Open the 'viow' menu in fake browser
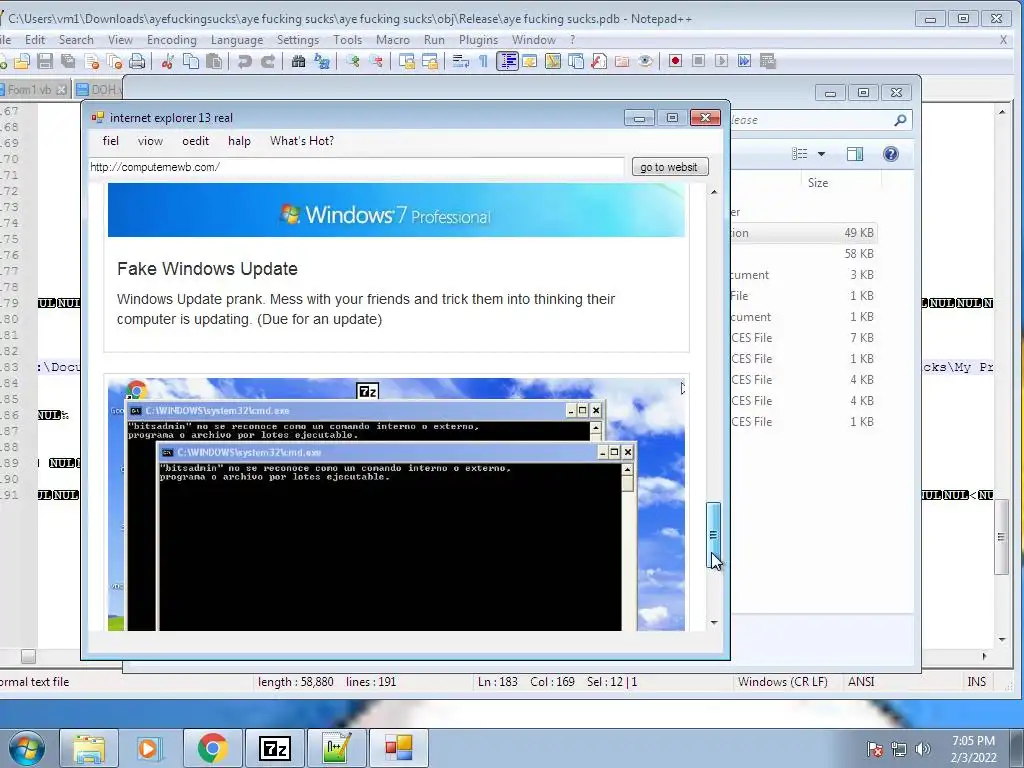Viewport: 1024px width, 768px height. click(150, 141)
